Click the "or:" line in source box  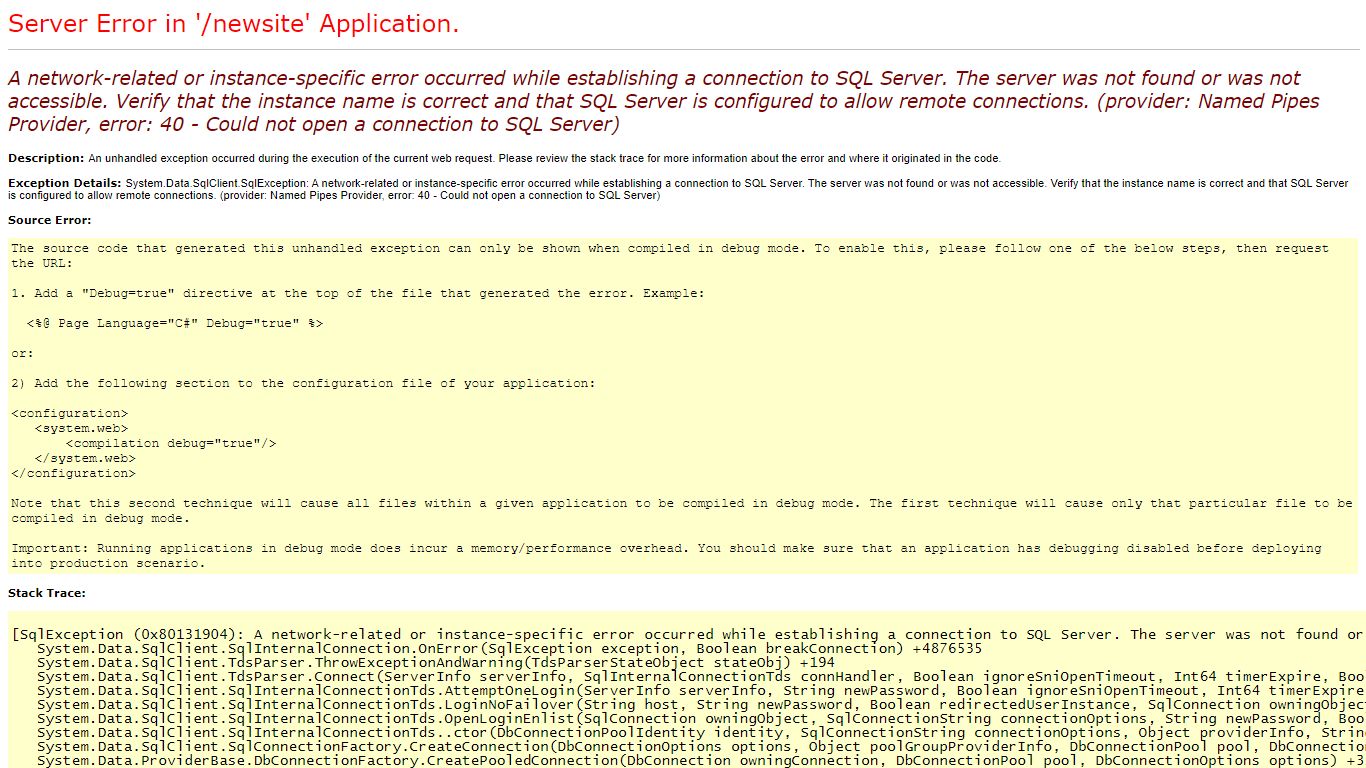[x=23, y=353]
